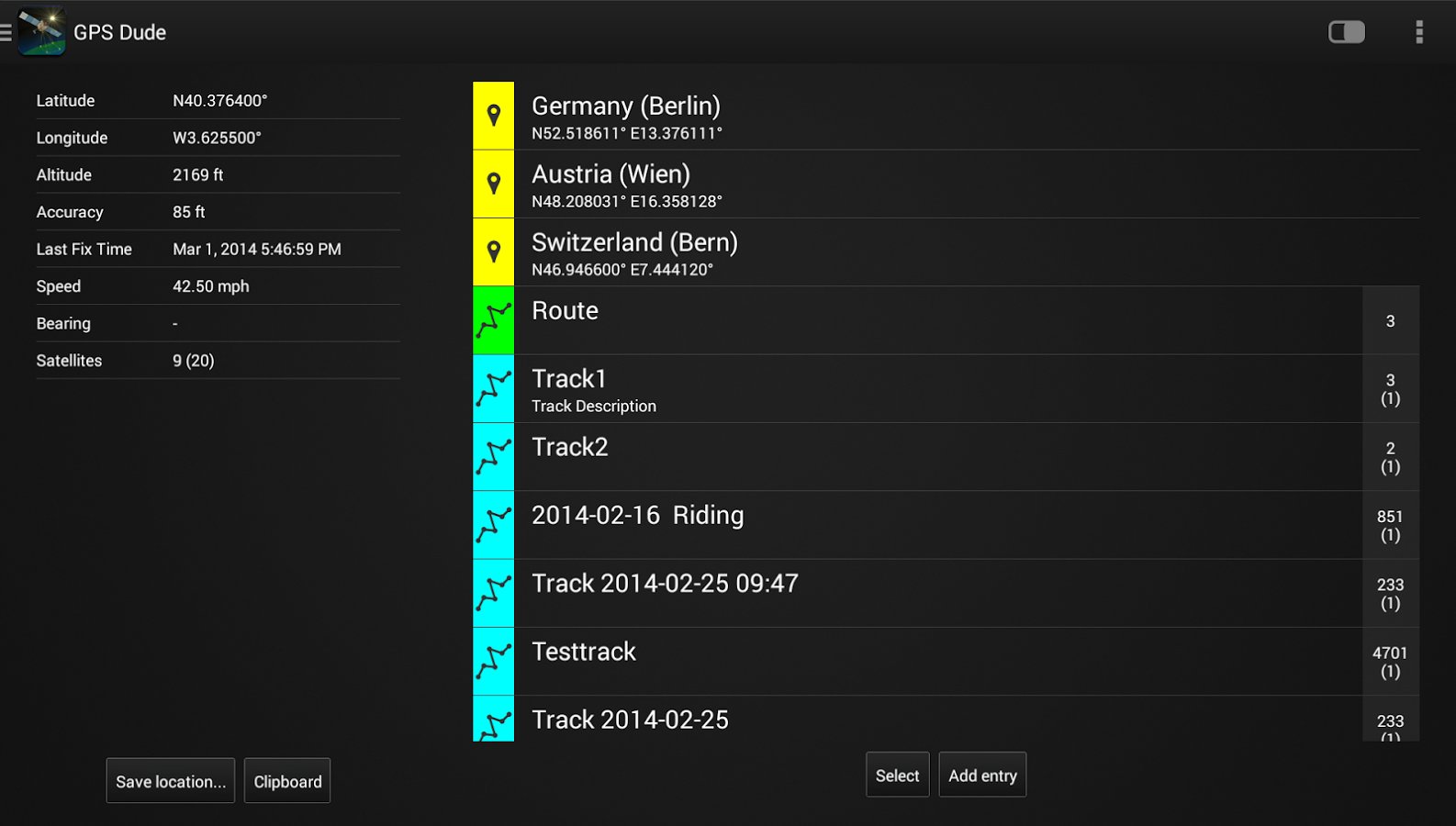This screenshot has width=1456, height=826.
Task: Click the track icon for the last Track 2014-02-25 row
Action: tap(494, 719)
